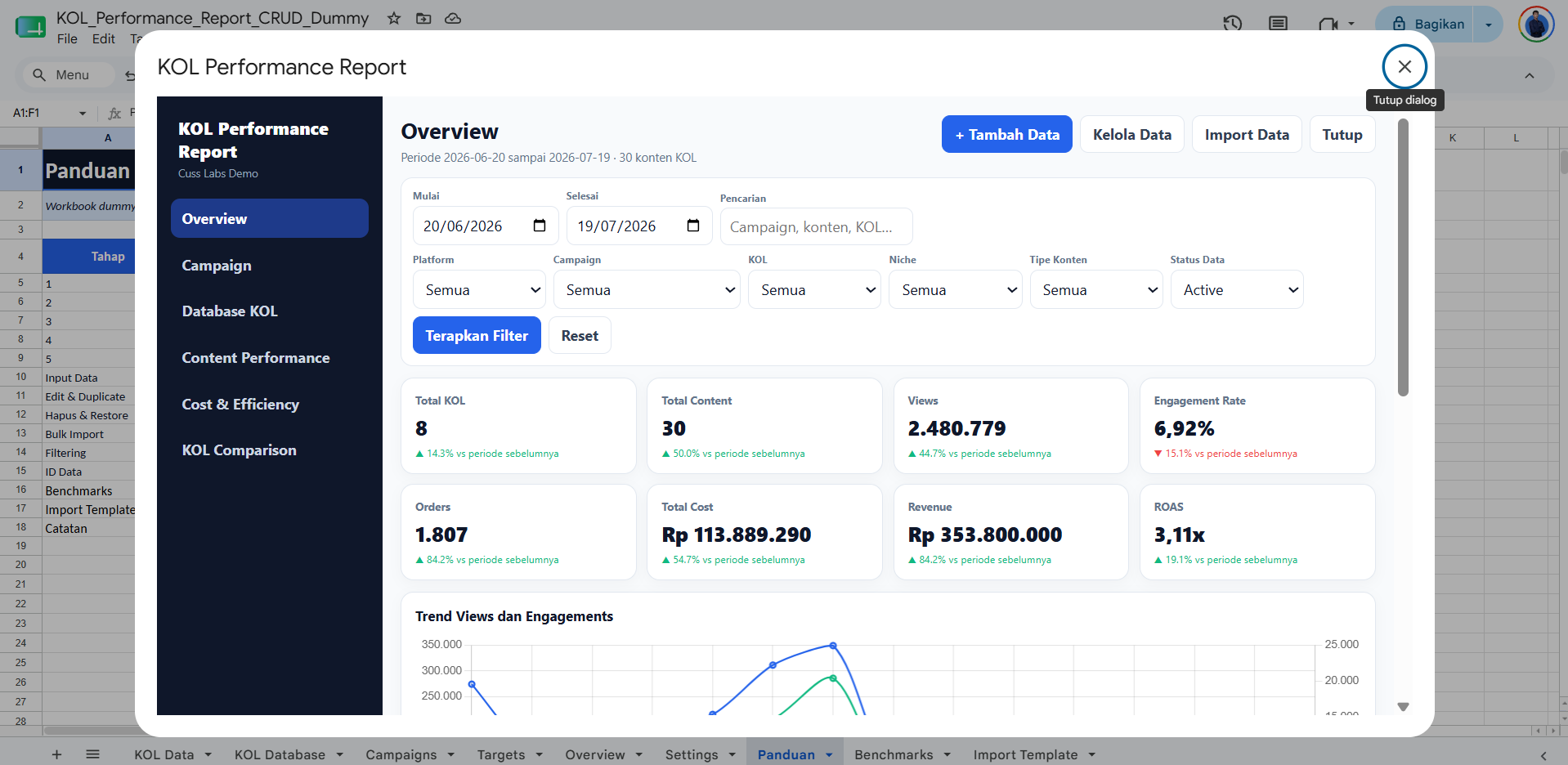Open the version history clock icon

tap(1233, 24)
